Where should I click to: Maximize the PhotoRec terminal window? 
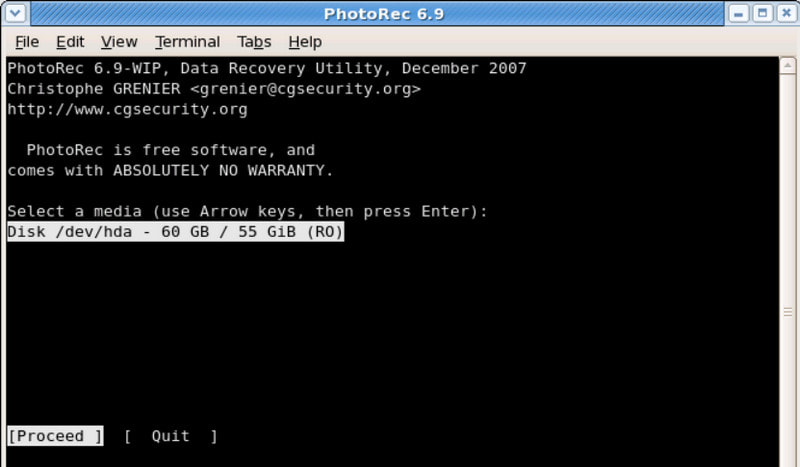(763, 13)
